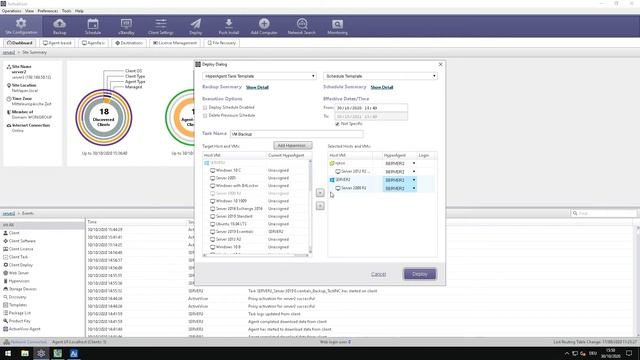Show Detail for Backup Summary
The width and height of the screenshot is (640, 360).
(x=257, y=87)
